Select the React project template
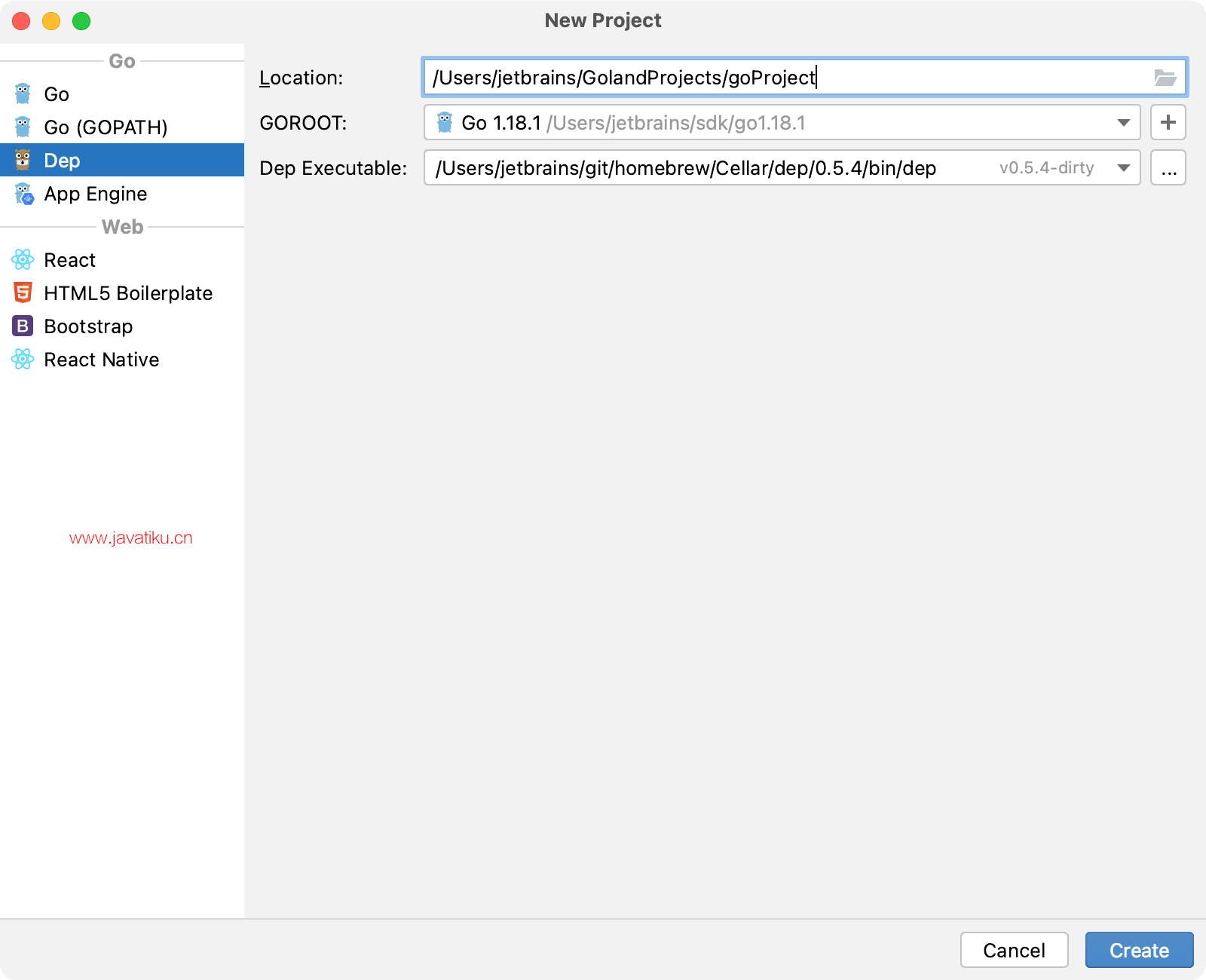 [x=122, y=260]
